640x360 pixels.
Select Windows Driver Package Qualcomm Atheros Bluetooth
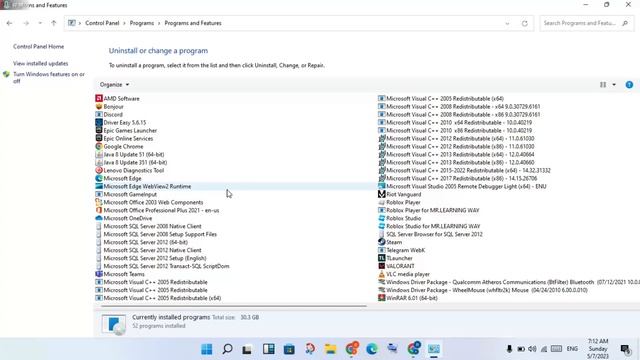click(x=513, y=282)
